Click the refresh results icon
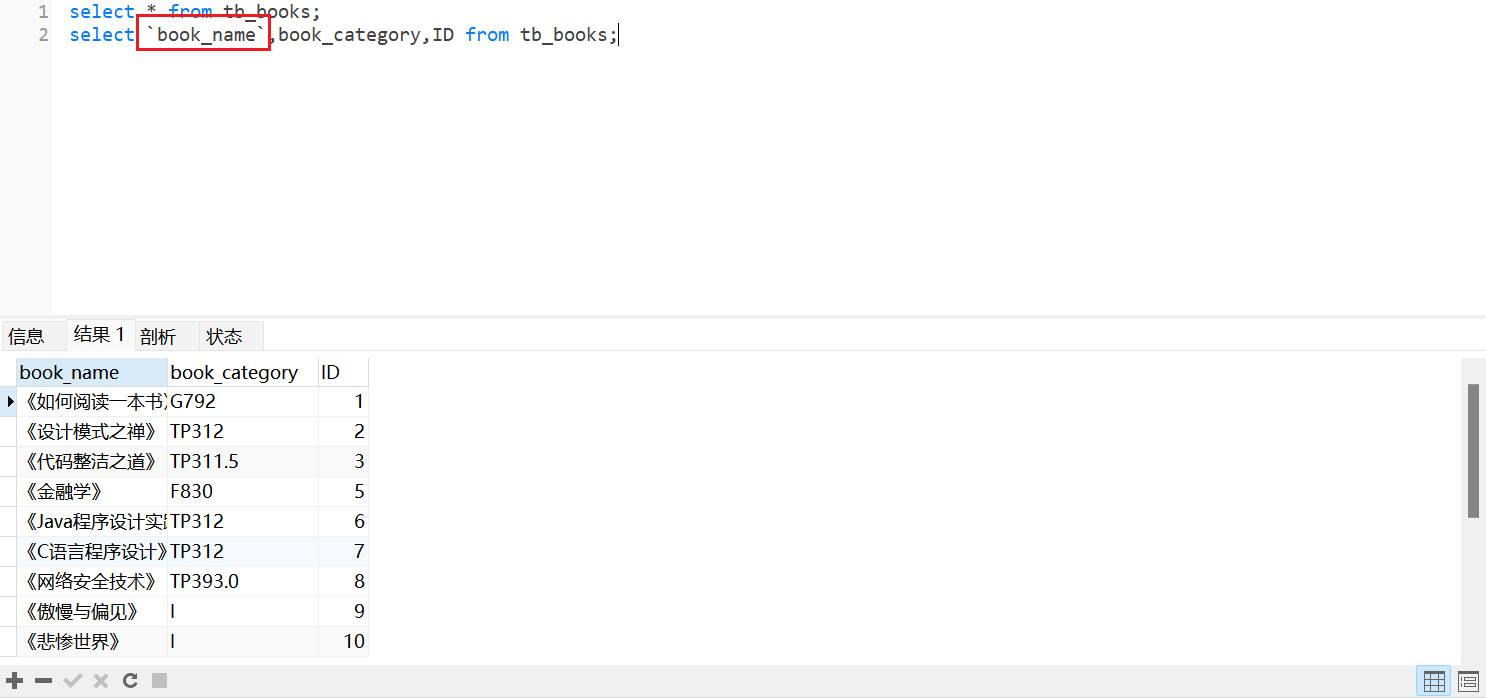This screenshot has width=1486, height=698. [130, 681]
